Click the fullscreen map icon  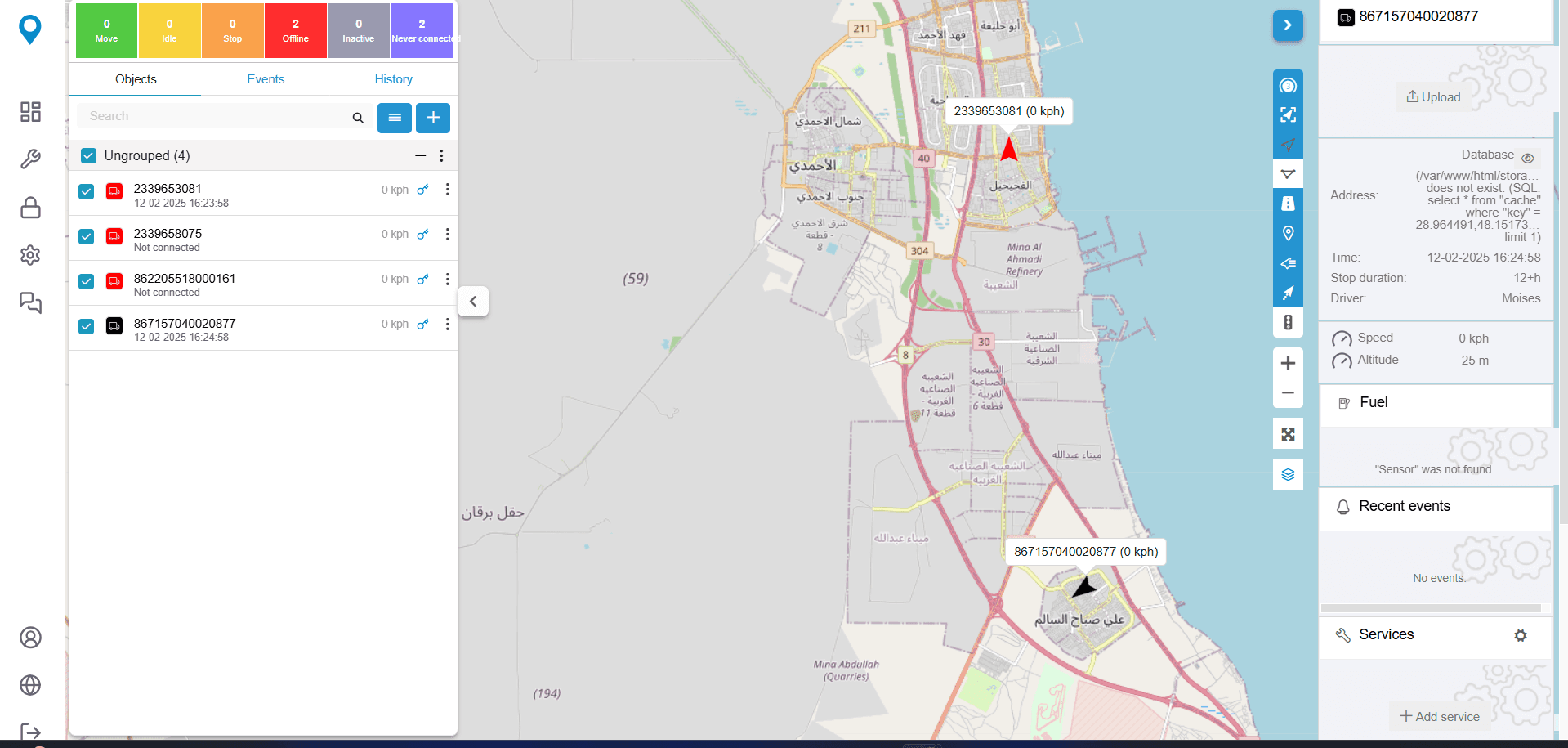[x=1288, y=434]
